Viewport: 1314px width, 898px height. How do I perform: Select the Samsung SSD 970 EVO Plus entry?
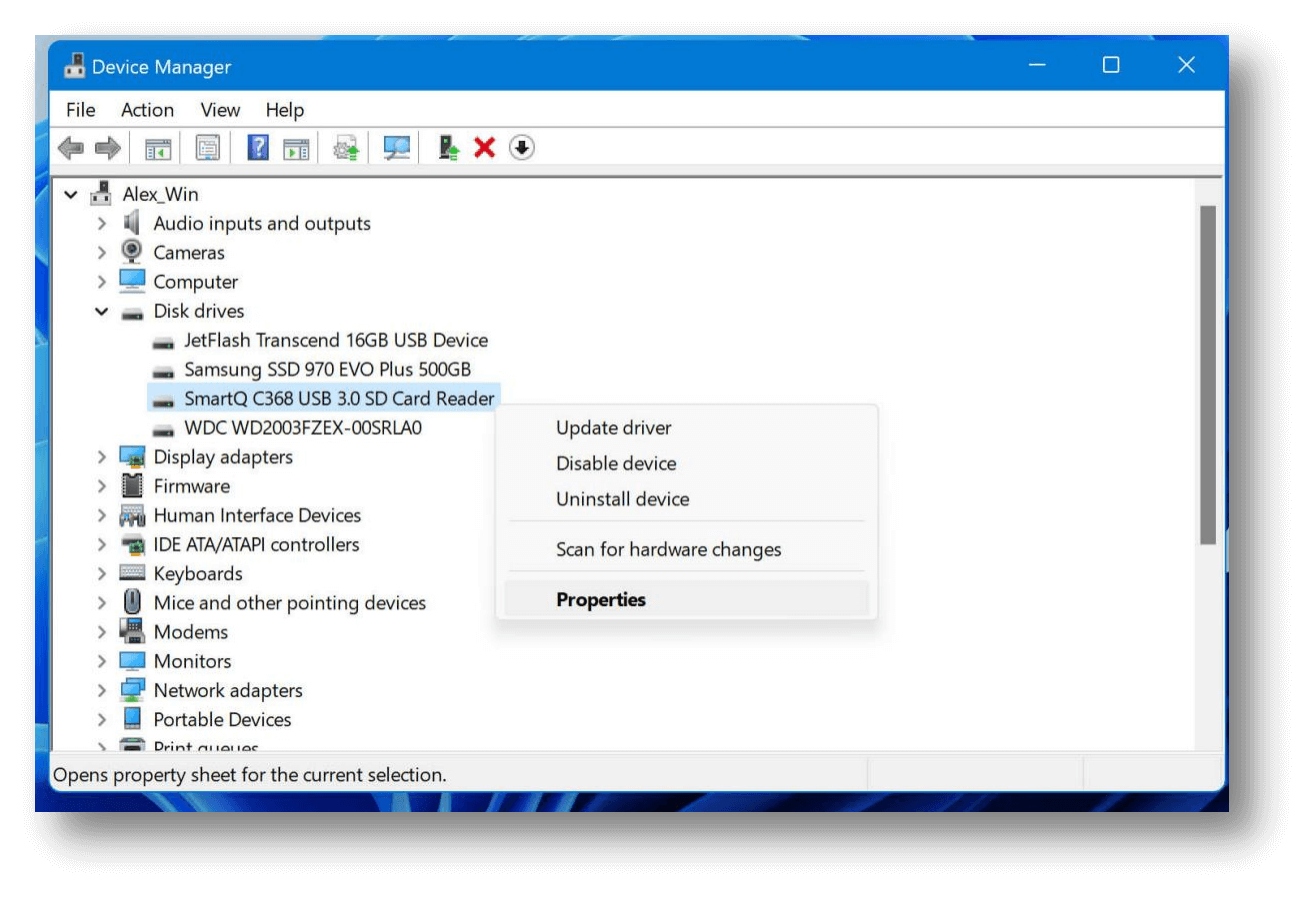pyautogui.click(x=330, y=369)
